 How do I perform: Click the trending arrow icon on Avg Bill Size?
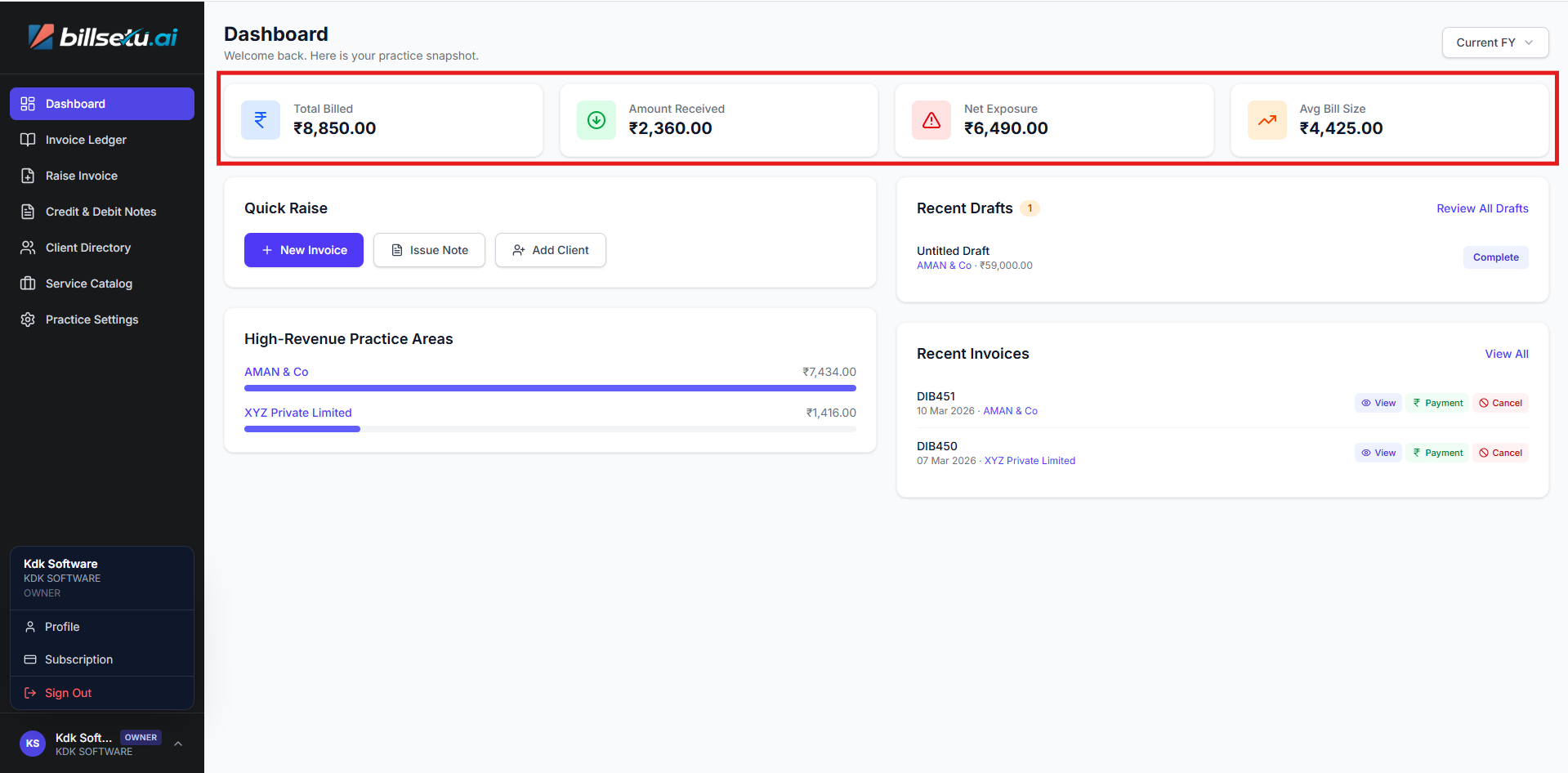click(1266, 120)
